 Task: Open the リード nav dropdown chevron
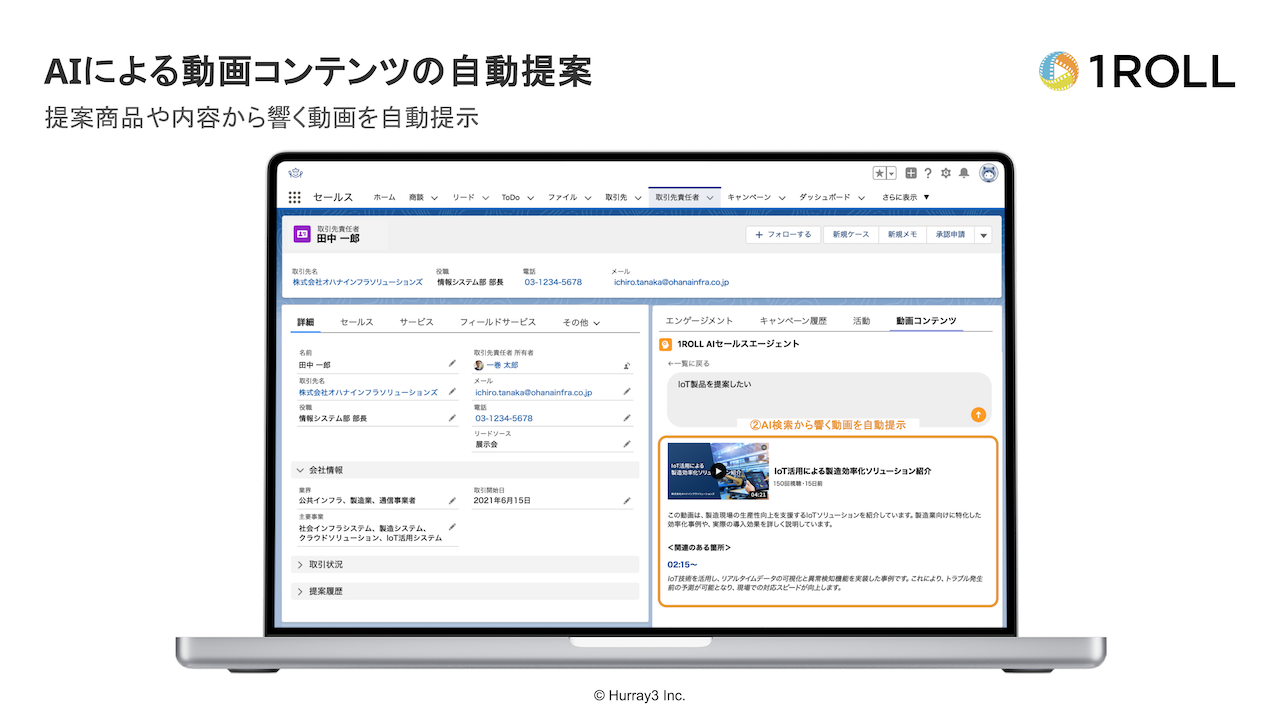(485, 198)
